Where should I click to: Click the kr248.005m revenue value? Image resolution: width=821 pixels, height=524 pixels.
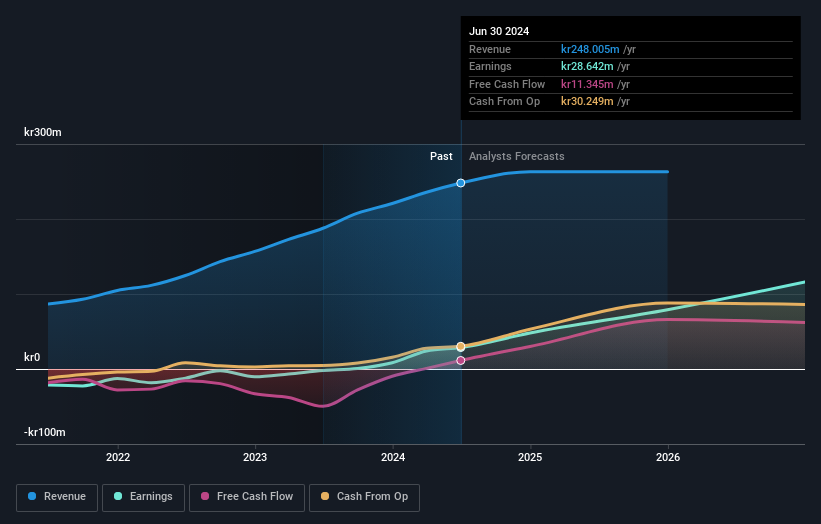590,49
